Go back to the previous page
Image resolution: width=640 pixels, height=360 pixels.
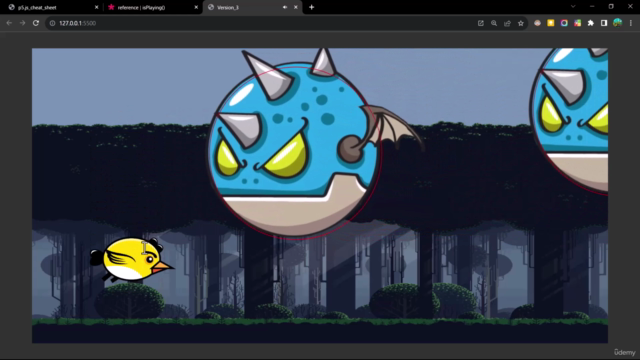(x=9, y=23)
